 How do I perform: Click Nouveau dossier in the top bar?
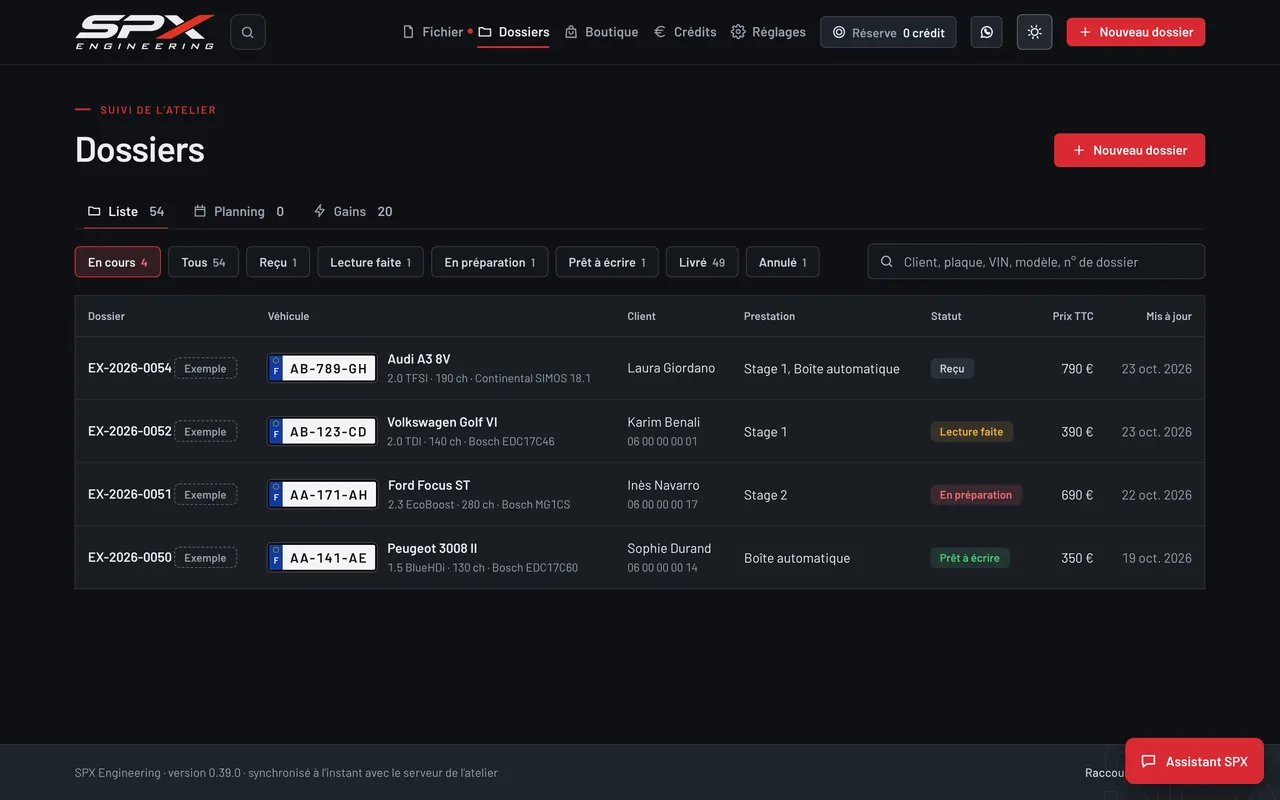coord(1135,32)
